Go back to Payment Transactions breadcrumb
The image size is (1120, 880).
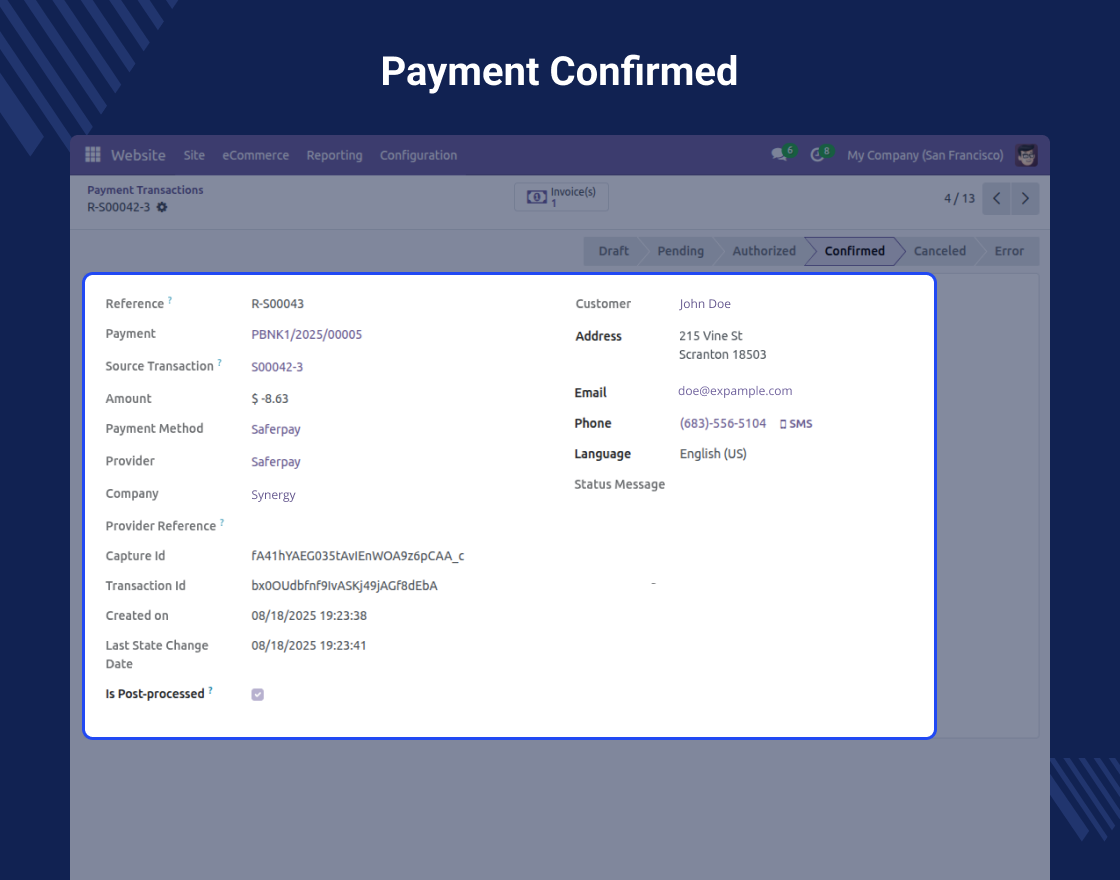(x=145, y=190)
